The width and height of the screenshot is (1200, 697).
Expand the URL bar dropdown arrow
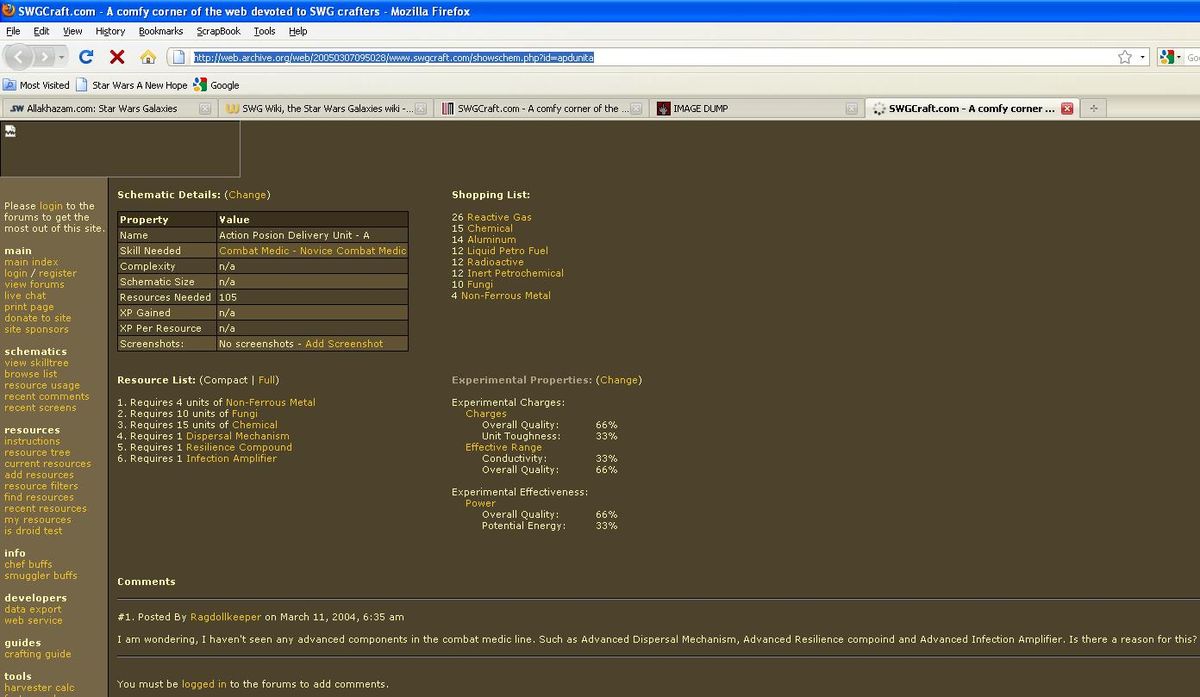[x=1143, y=57]
